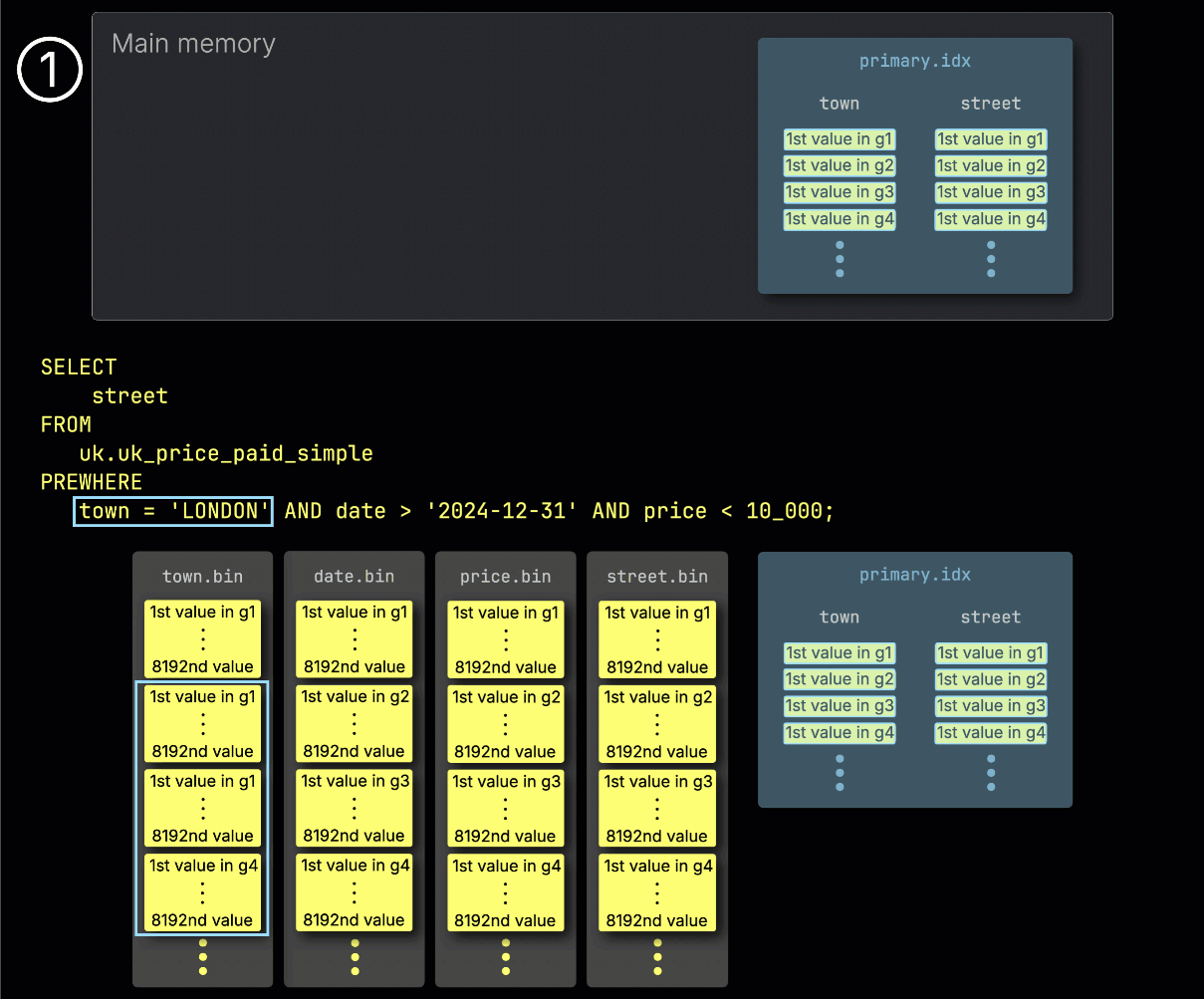Screen dimensions: 1204x999
Task: Click the vertical dots below price.bin column
Action: click(506, 956)
